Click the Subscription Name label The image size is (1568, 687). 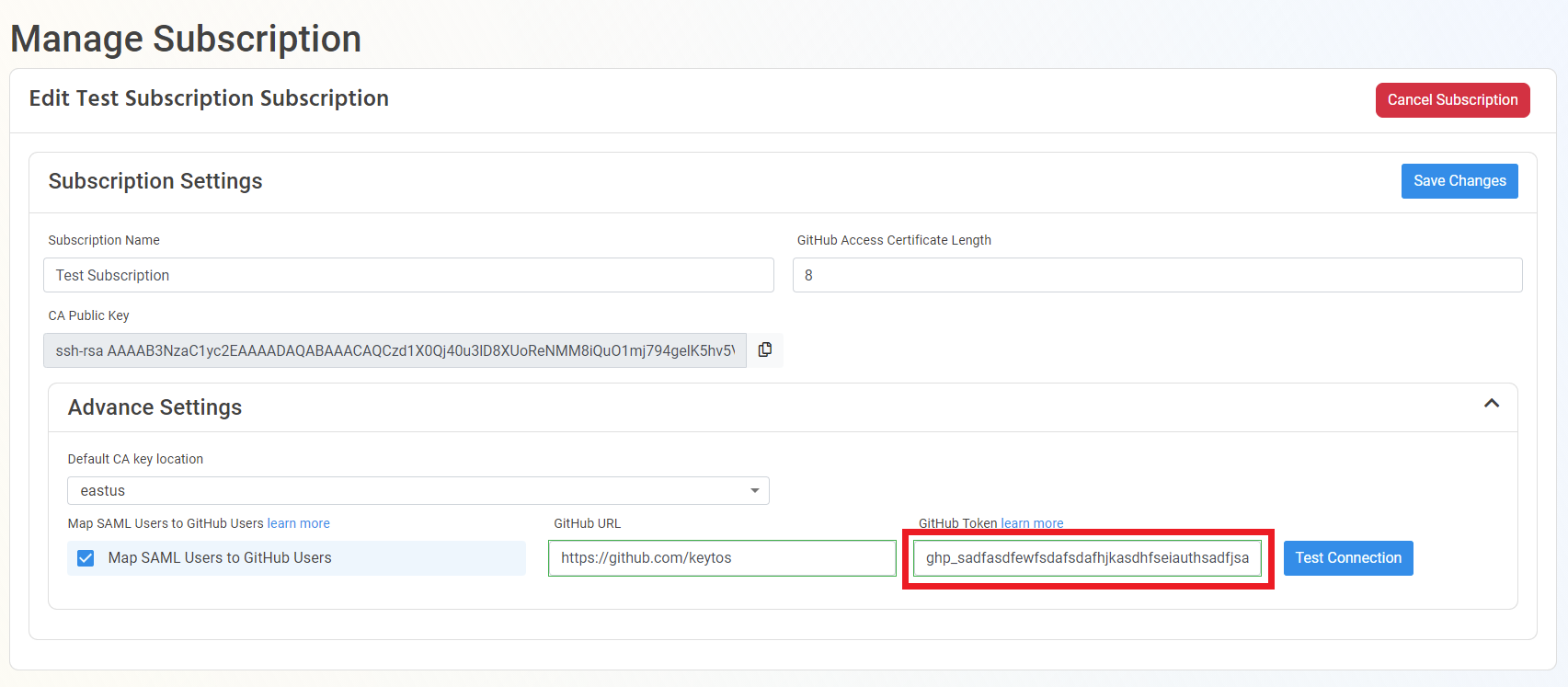tap(104, 240)
